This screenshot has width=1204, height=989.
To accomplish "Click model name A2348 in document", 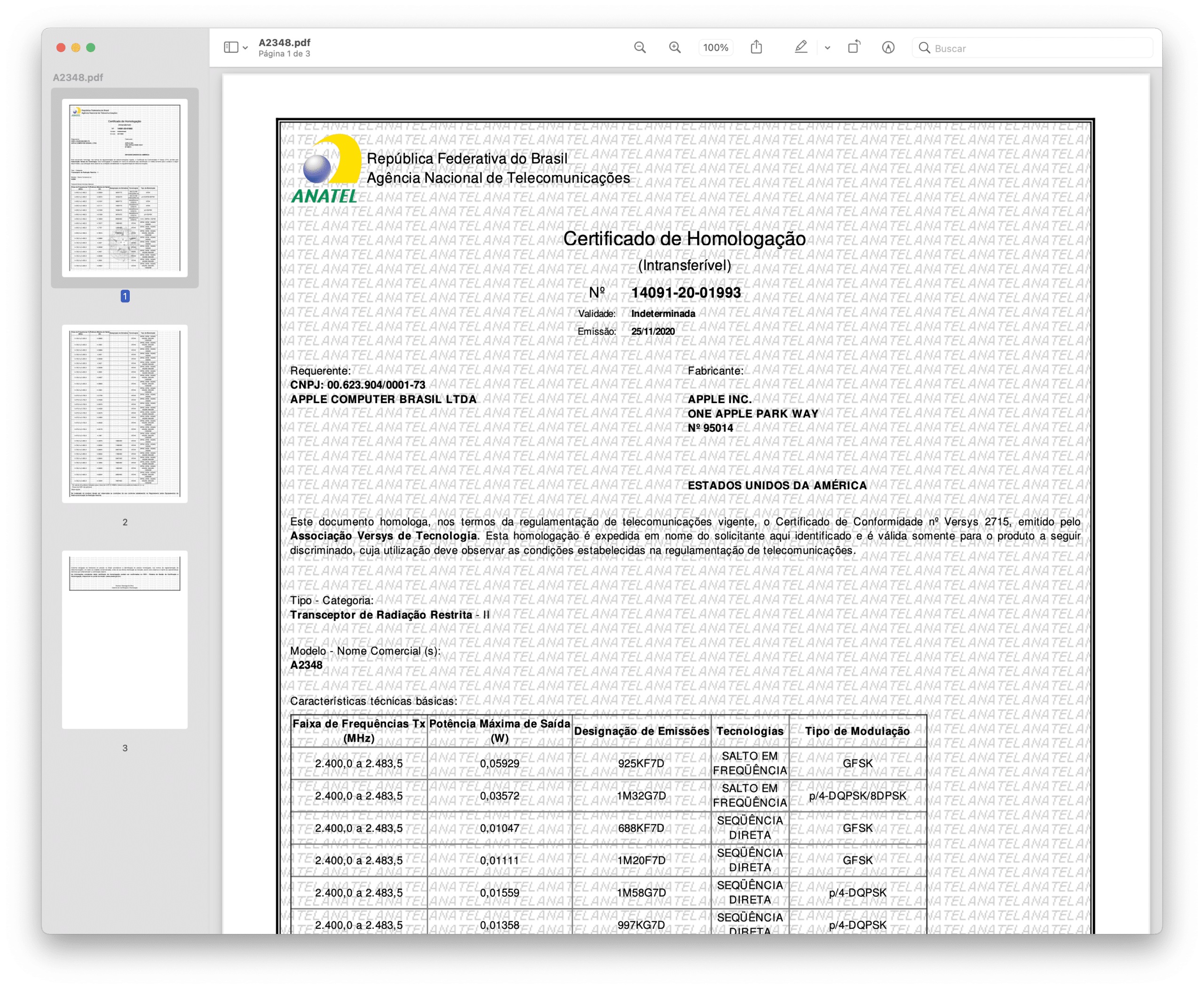I will click(x=306, y=665).
